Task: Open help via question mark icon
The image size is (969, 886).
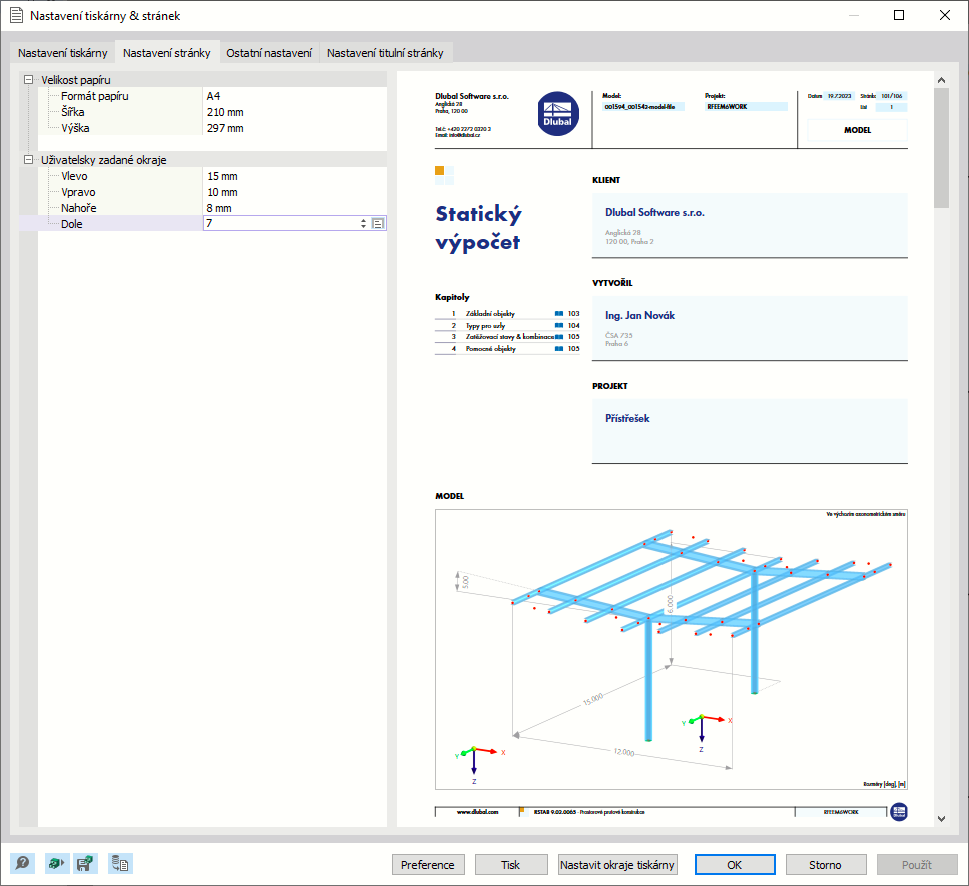Action: pyautogui.click(x=22, y=863)
